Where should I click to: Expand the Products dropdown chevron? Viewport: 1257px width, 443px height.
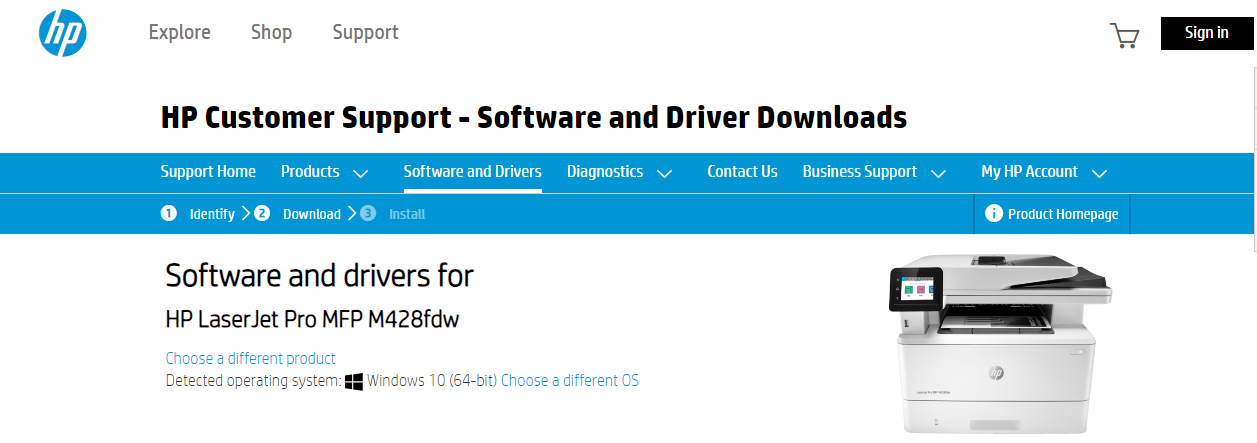[x=361, y=173]
